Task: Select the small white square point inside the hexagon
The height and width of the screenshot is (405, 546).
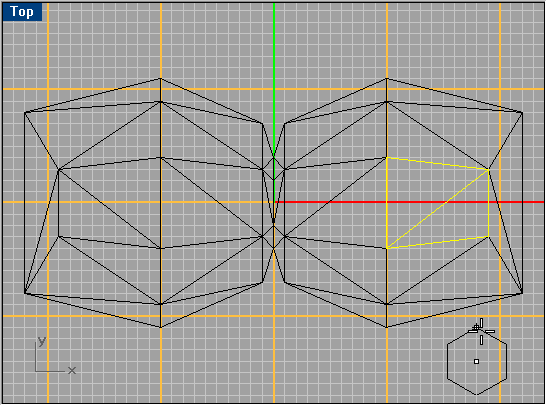Action: [476, 361]
